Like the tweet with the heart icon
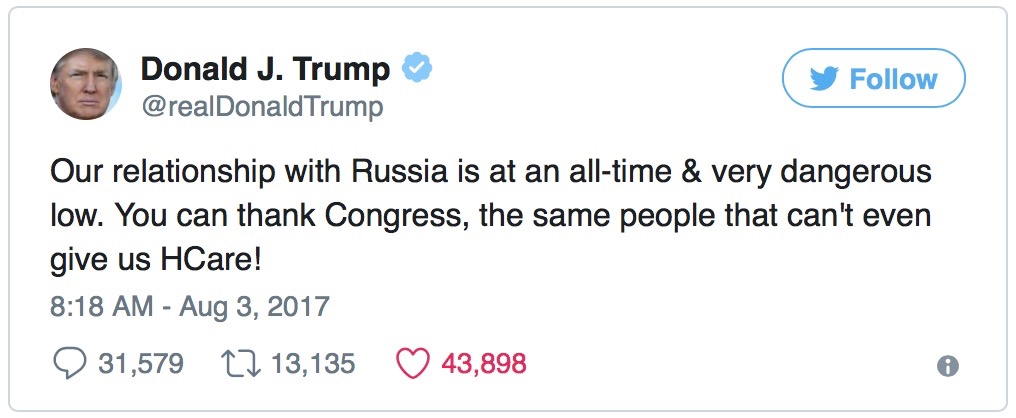Image resolution: width=1016 pixels, height=418 pixels. (x=412, y=362)
